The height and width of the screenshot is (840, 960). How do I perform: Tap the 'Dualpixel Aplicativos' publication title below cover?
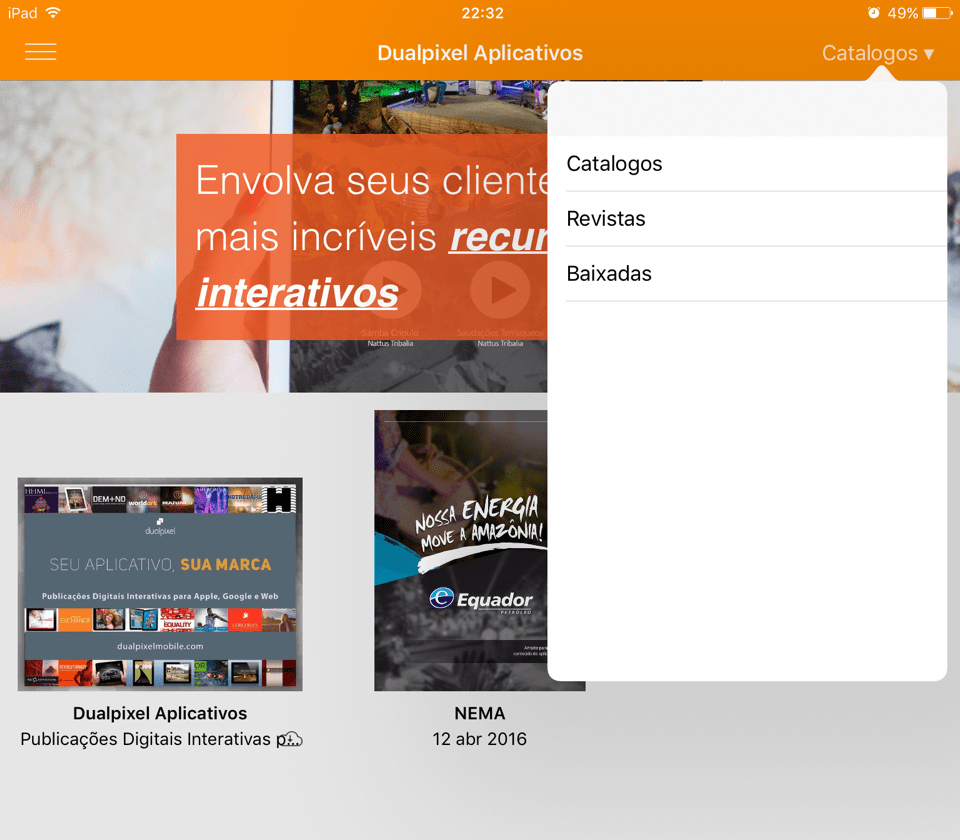160,713
